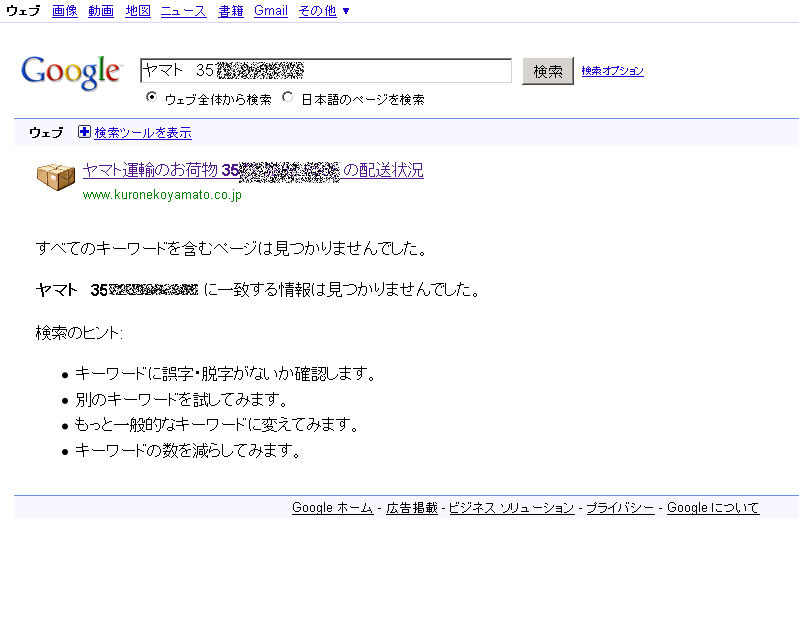
Task: Click the 検索ツールを表示 link
Action: (x=143, y=133)
